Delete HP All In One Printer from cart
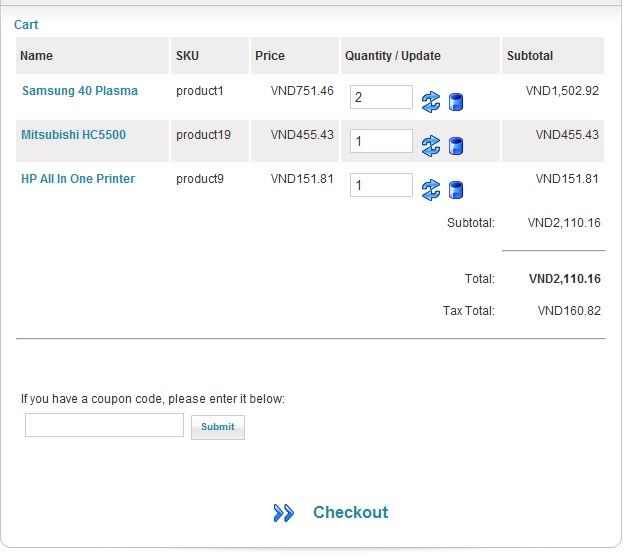Screen dimensions: 635x557 click(456, 190)
